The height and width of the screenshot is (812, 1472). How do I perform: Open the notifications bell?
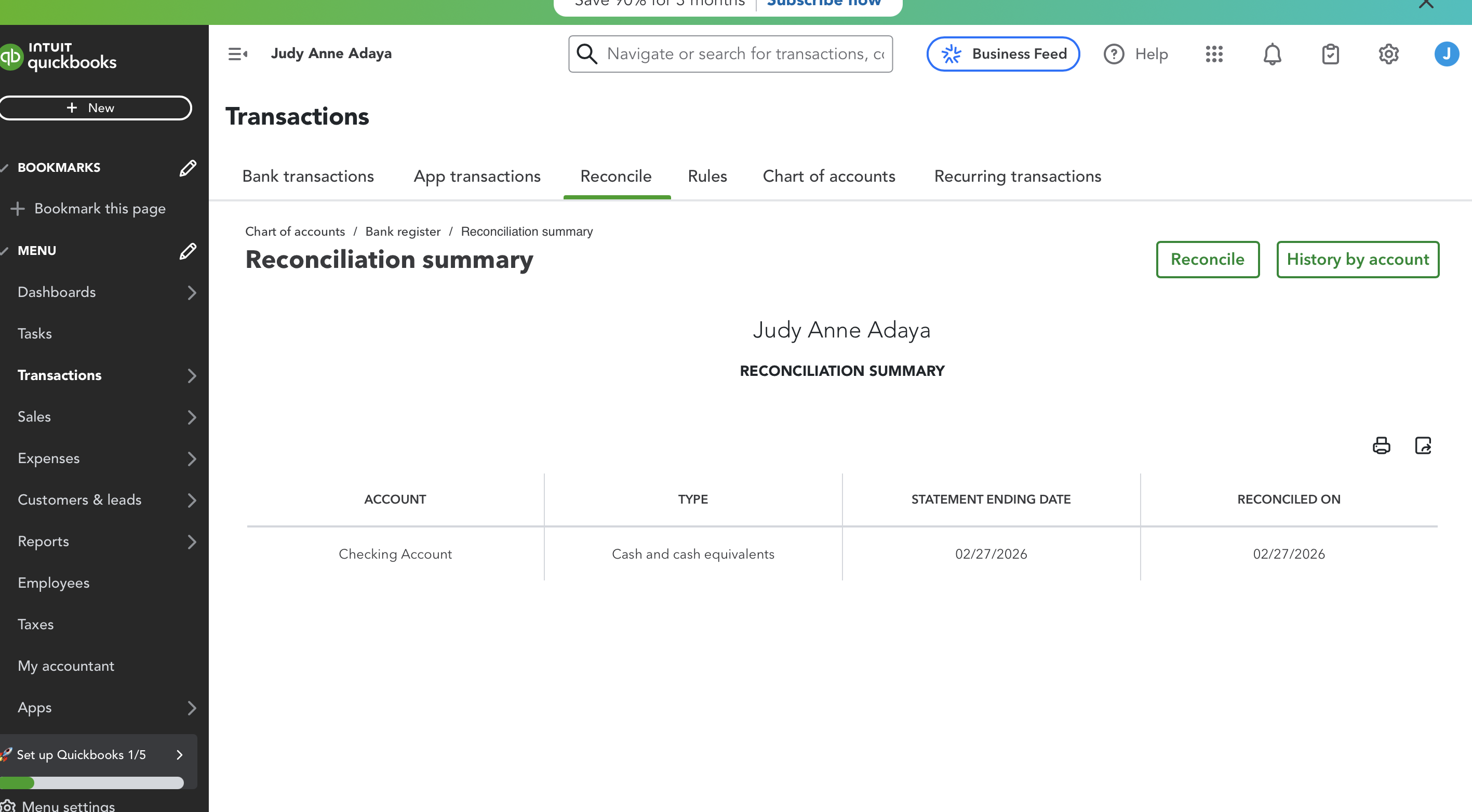tap(1272, 54)
